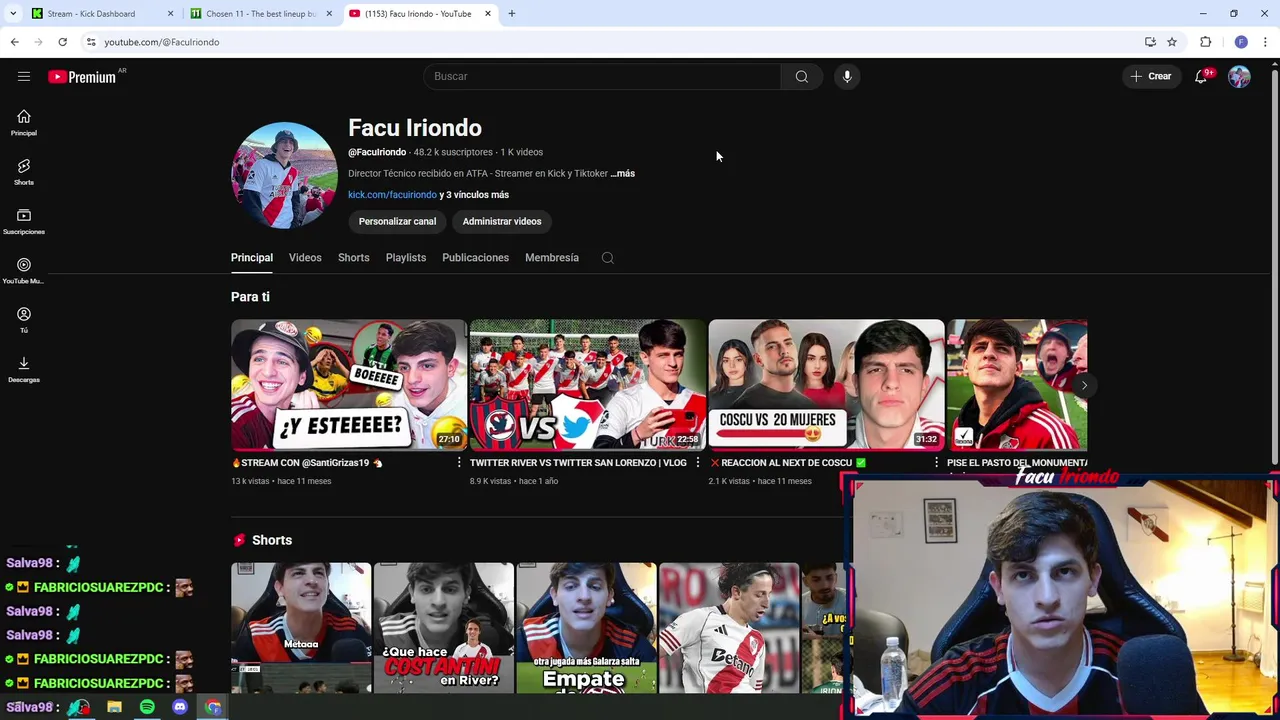Open Shorts in the left sidebar

click(24, 172)
